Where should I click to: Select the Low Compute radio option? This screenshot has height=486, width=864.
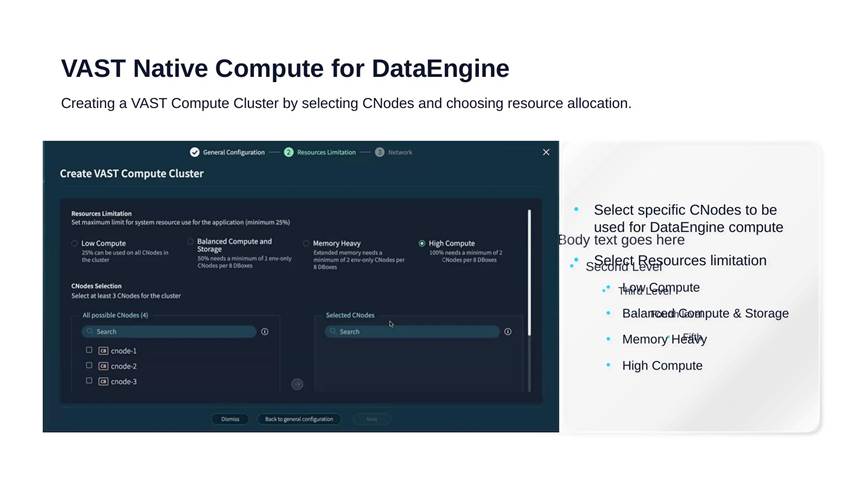pyautogui.click(x=74, y=243)
